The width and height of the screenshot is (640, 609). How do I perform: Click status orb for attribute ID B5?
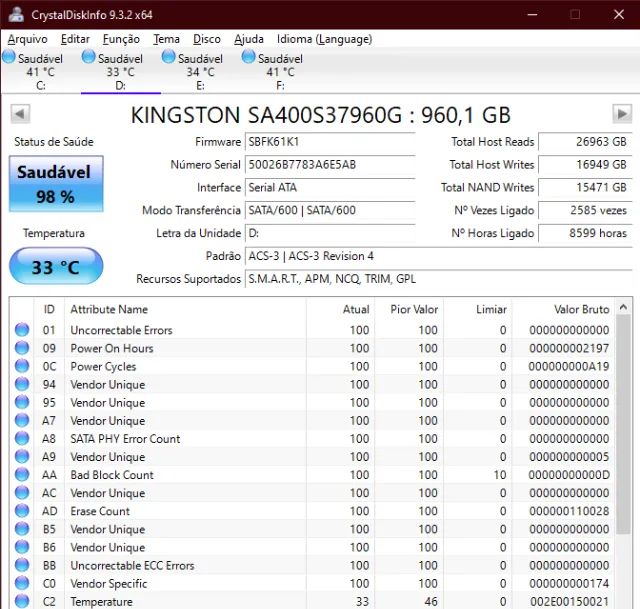22,529
